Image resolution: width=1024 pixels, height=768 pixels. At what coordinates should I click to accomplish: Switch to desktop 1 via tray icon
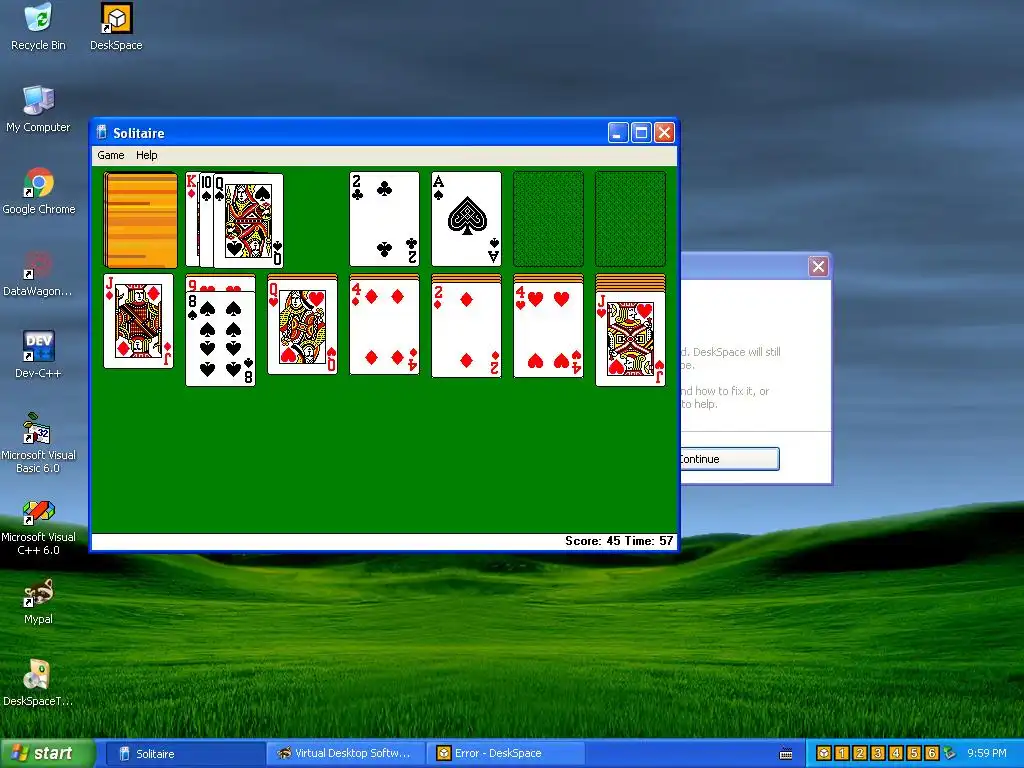point(842,753)
